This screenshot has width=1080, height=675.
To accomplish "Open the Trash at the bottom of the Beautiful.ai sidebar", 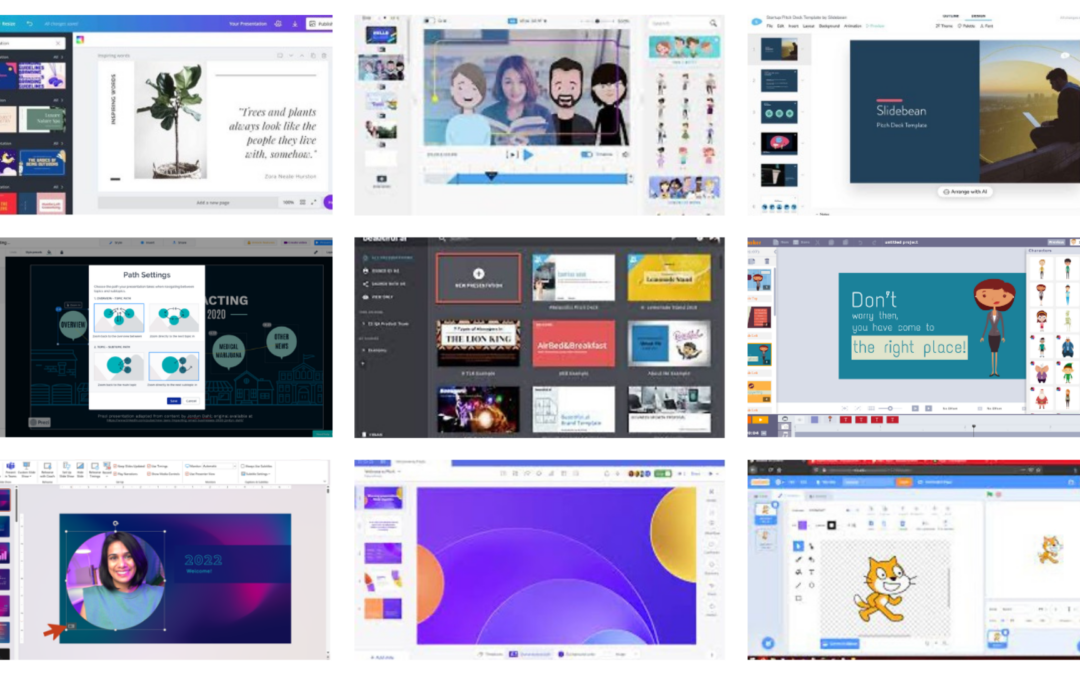I will coord(372,435).
